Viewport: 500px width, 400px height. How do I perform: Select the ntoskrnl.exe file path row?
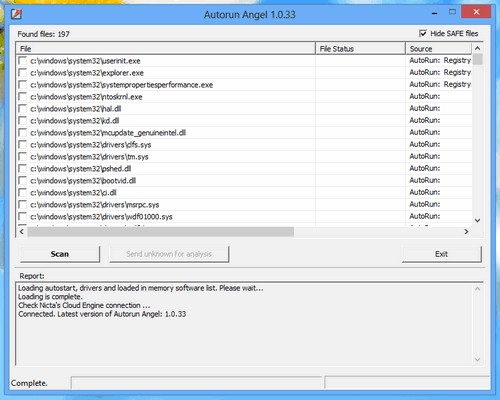86,97
